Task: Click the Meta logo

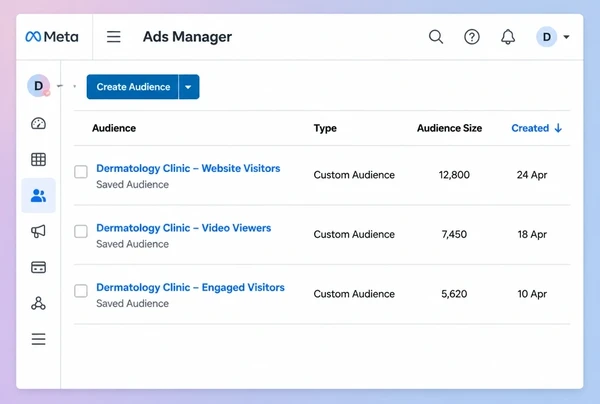Action: (x=52, y=37)
